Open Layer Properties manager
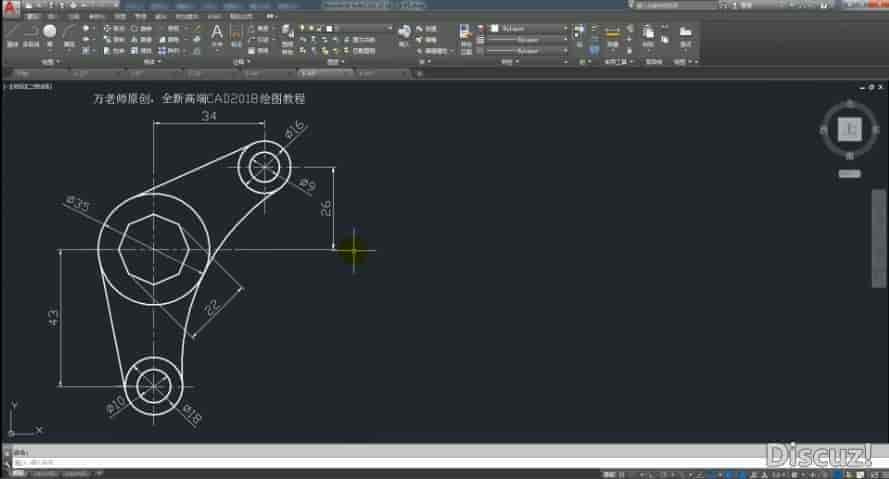 pyautogui.click(x=288, y=36)
